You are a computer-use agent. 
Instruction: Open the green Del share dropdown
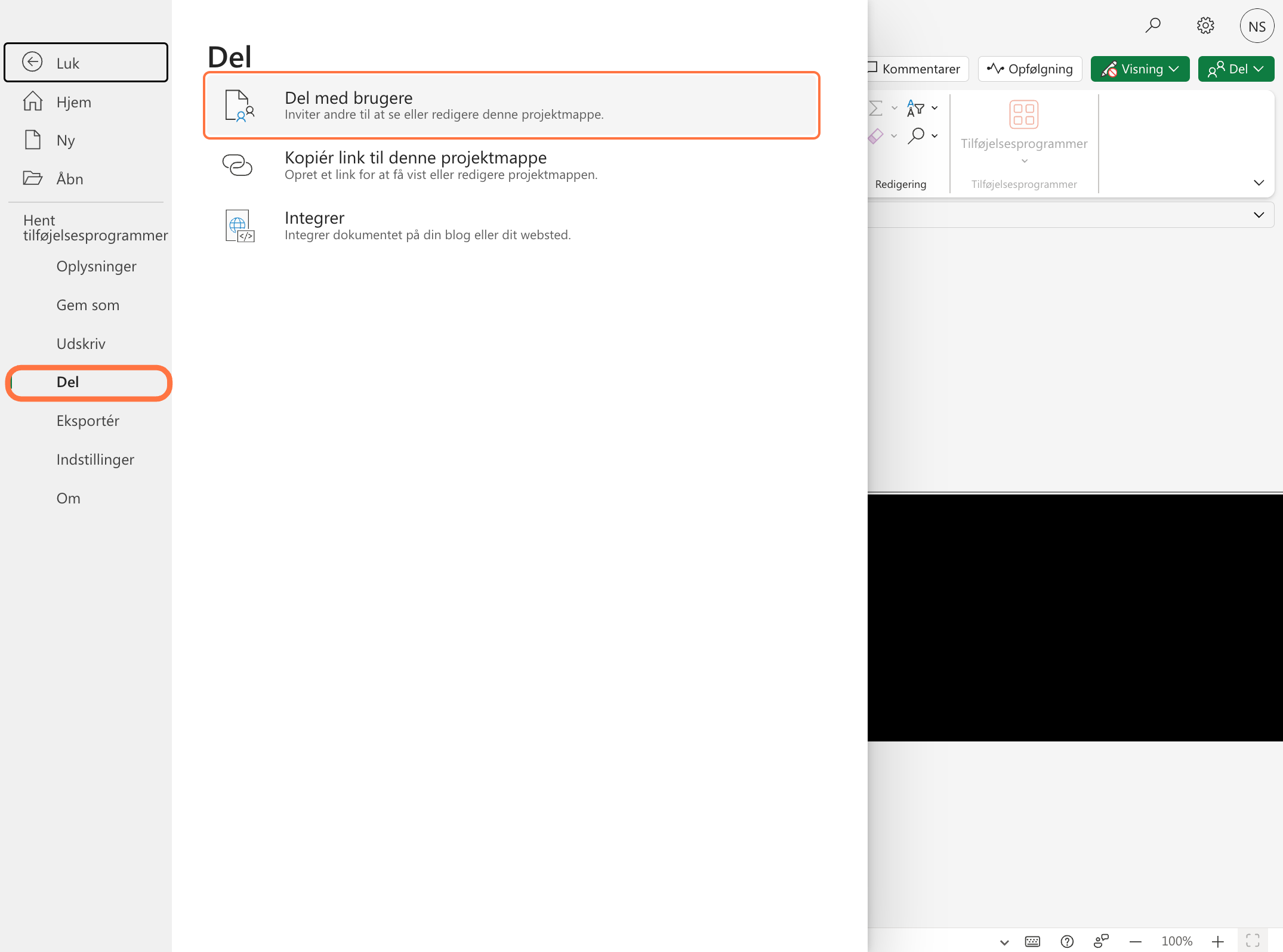(x=1236, y=69)
